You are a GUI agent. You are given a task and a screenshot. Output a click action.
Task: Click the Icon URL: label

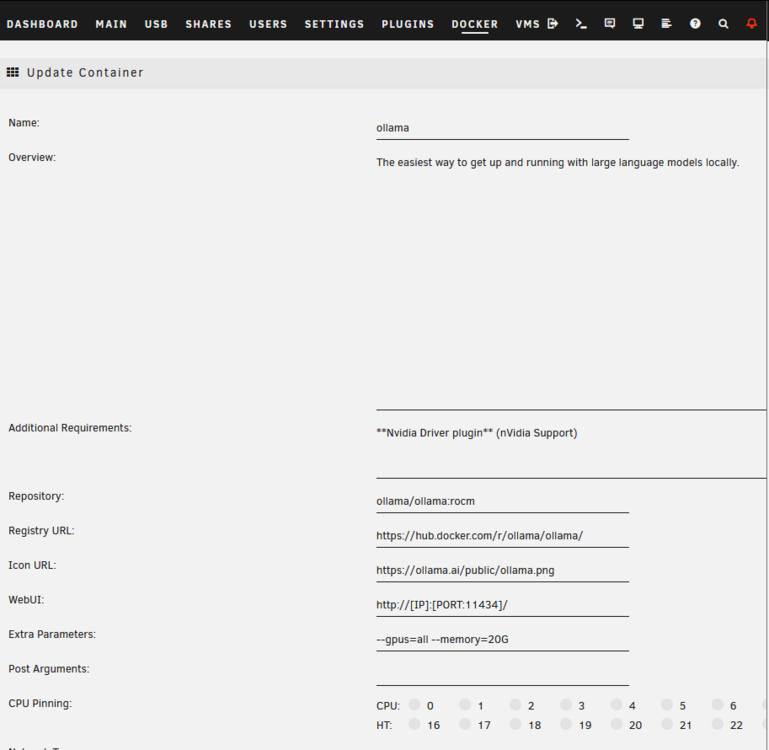32,565
